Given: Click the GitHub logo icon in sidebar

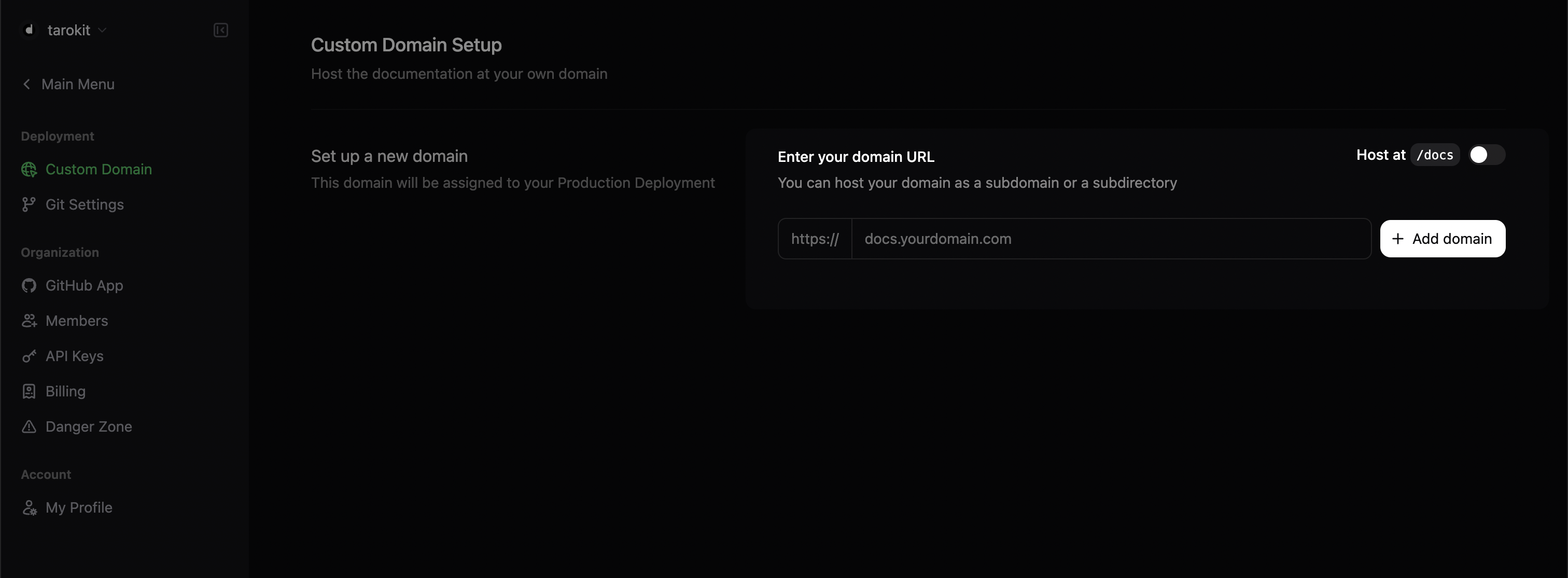Looking at the screenshot, I should point(29,286).
